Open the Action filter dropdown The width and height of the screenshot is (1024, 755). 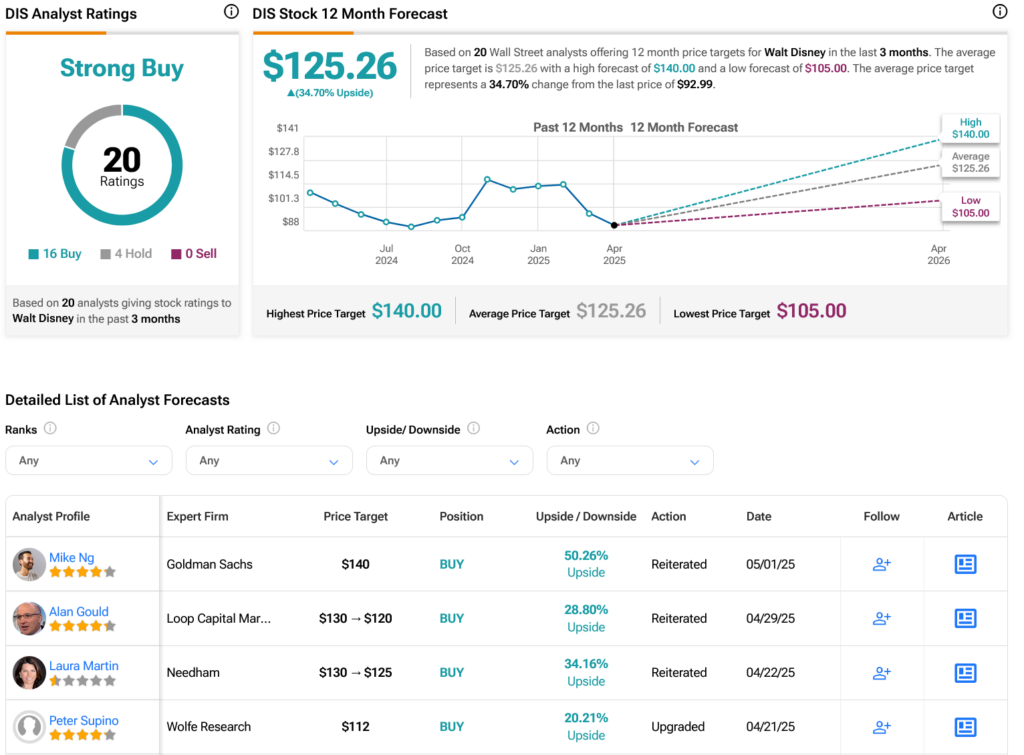click(630, 460)
